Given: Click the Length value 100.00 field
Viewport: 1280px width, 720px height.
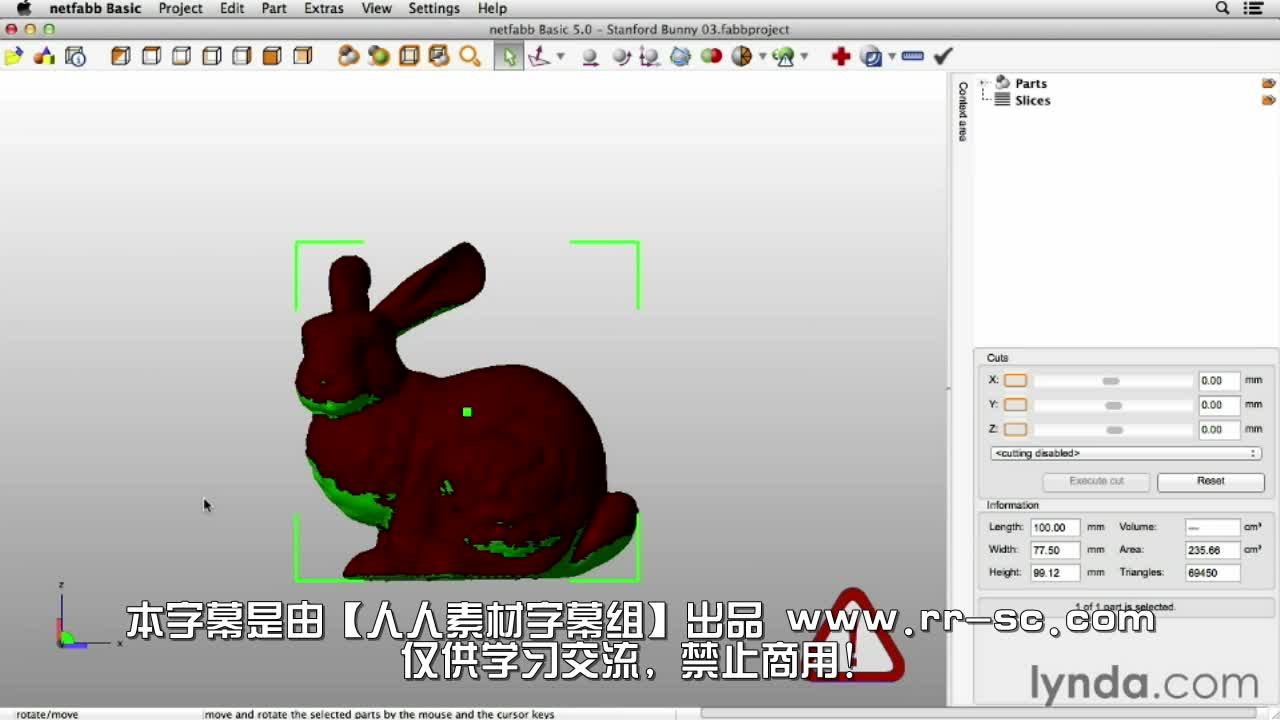Looking at the screenshot, I should (x=1055, y=527).
